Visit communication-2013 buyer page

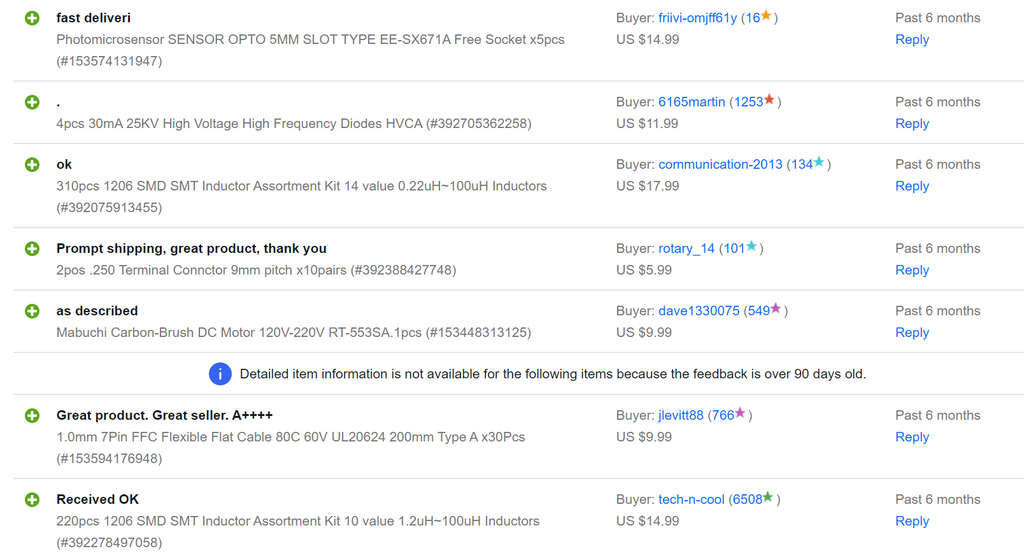719,164
